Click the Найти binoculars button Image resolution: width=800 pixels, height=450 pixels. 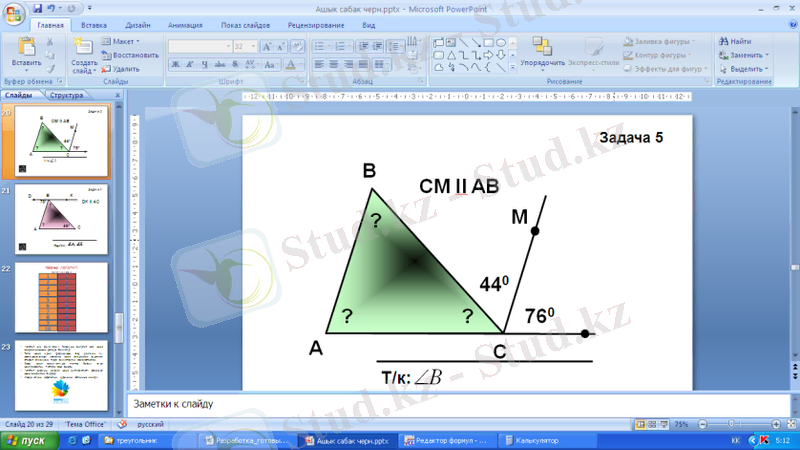coord(734,41)
